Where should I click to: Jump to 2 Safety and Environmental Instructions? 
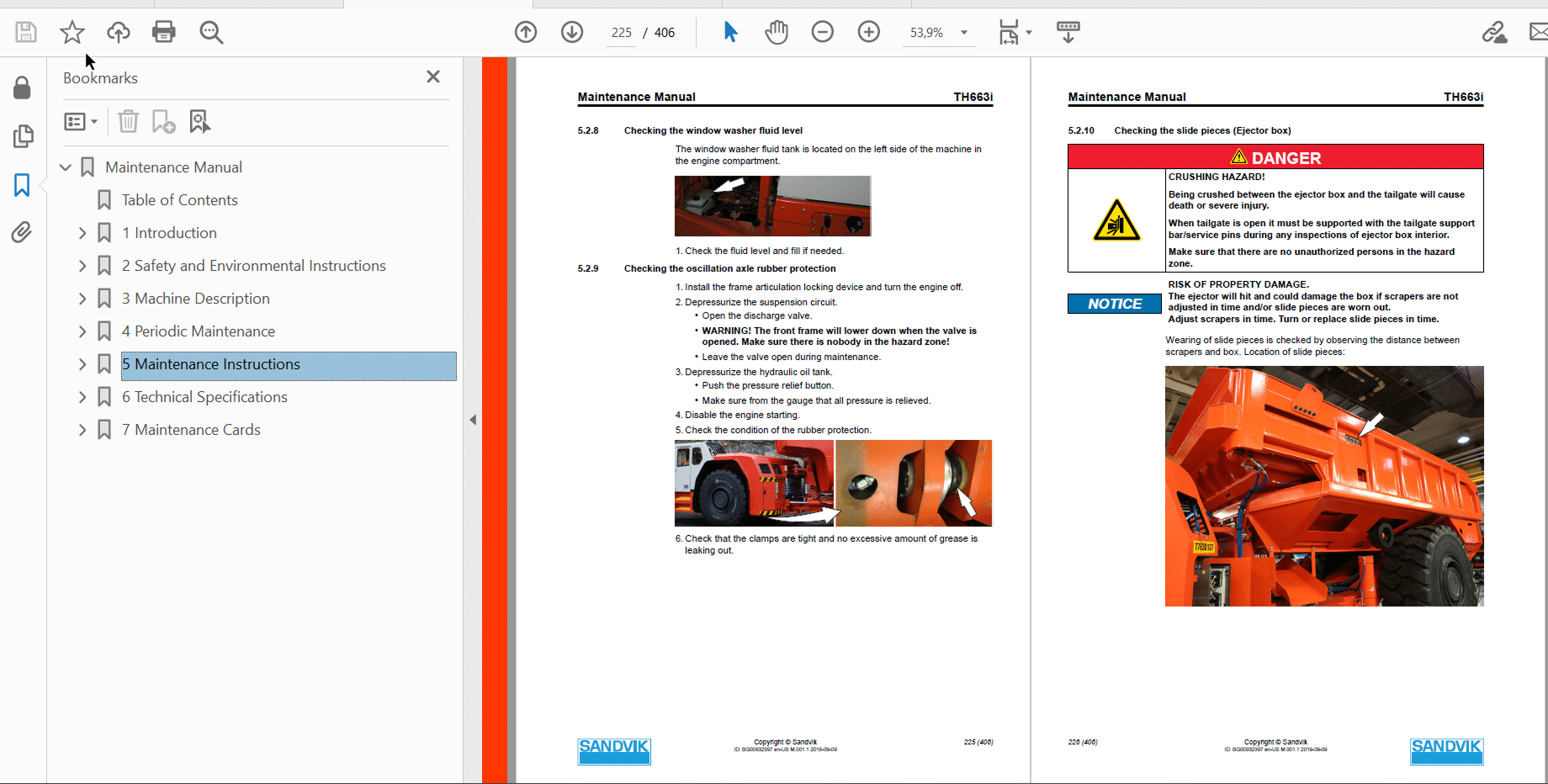tap(253, 266)
